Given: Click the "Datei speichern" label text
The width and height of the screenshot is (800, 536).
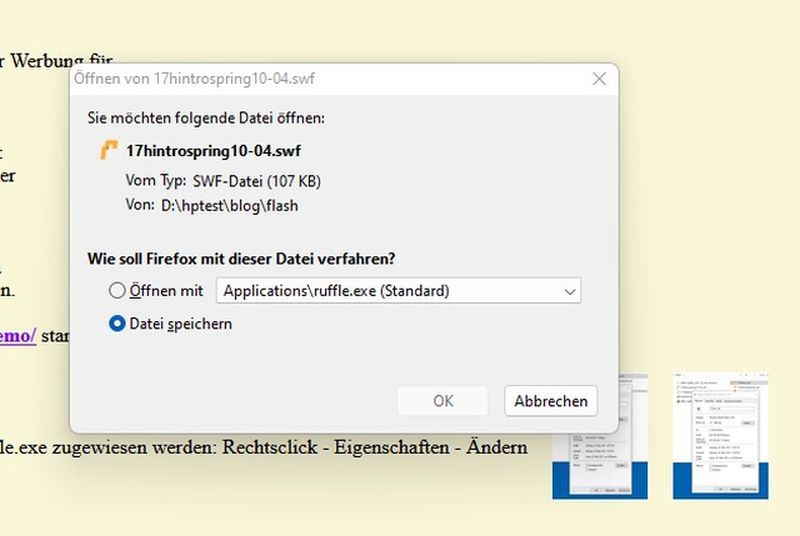Looking at the screenshot, I should click(180, 323).
